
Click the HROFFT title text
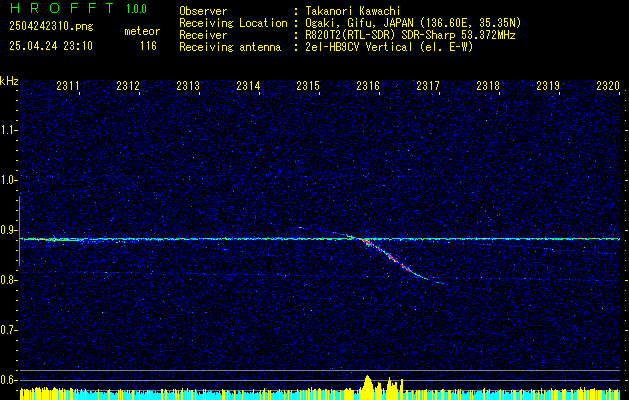pyautogui.click(x=61, y=8)
